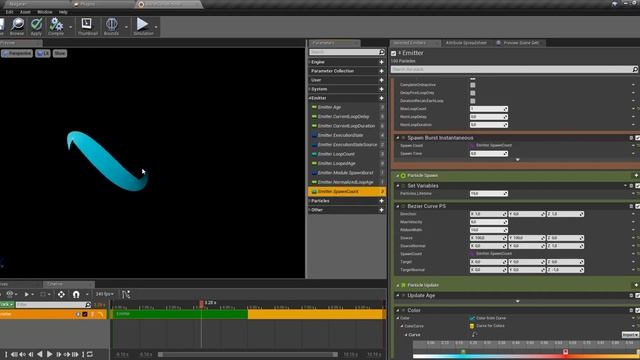Open the Simulation options dropdown arrow
Screen dimensions: 640x360
point(156,27)
